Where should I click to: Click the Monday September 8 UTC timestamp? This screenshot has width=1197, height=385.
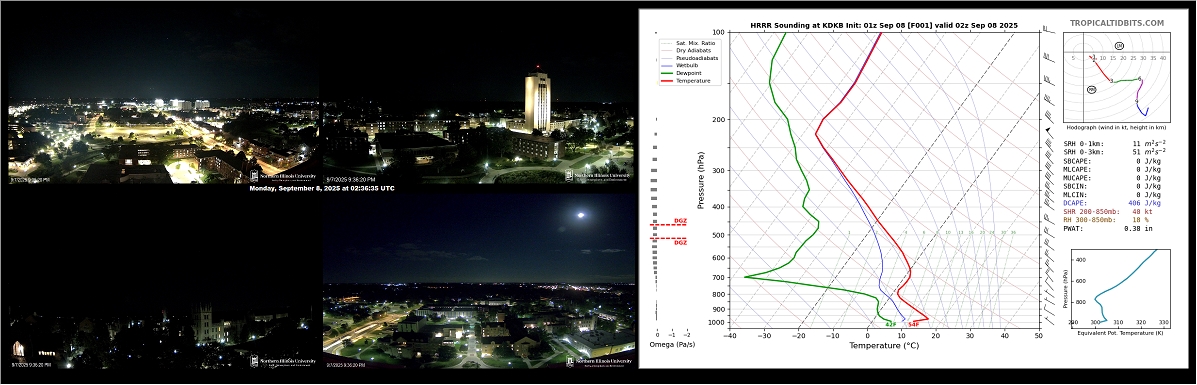[x=321, y=188]
